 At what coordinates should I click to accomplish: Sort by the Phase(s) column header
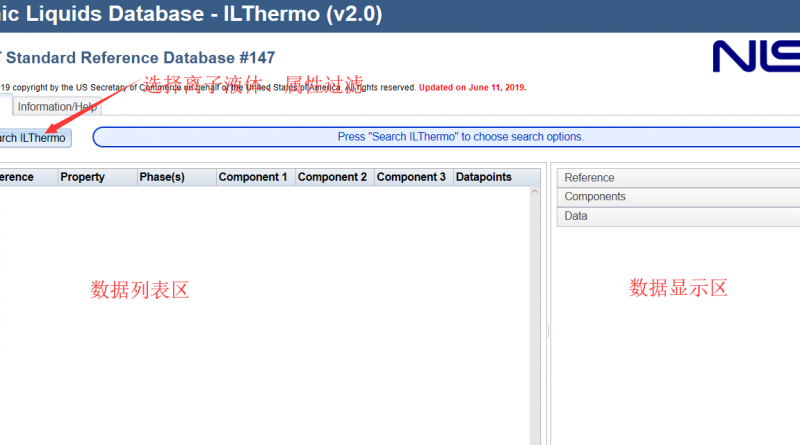point(177,177)
